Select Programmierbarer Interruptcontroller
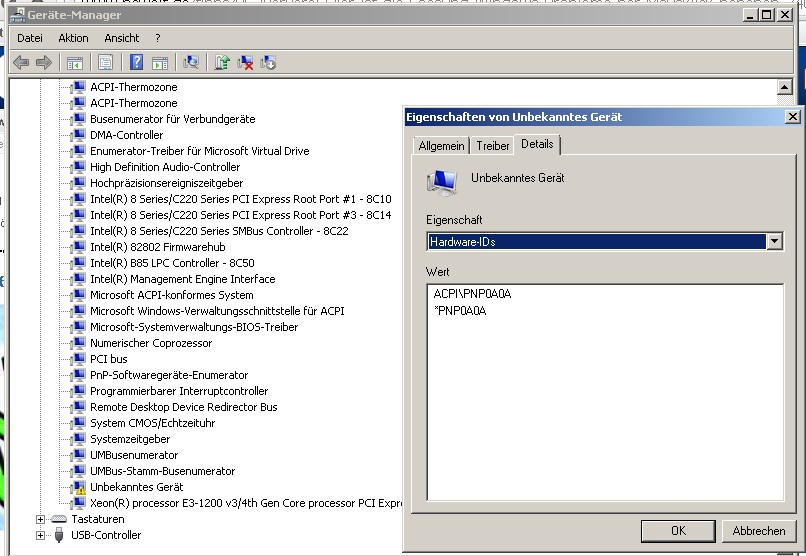This screenshot has height=556, width=806. [x=179, y=391]
